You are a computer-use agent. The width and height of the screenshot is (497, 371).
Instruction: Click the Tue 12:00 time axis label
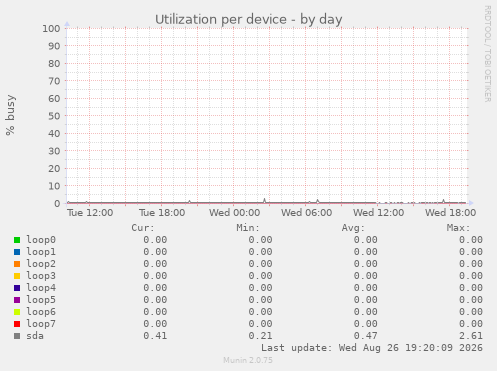pos(90,213)
